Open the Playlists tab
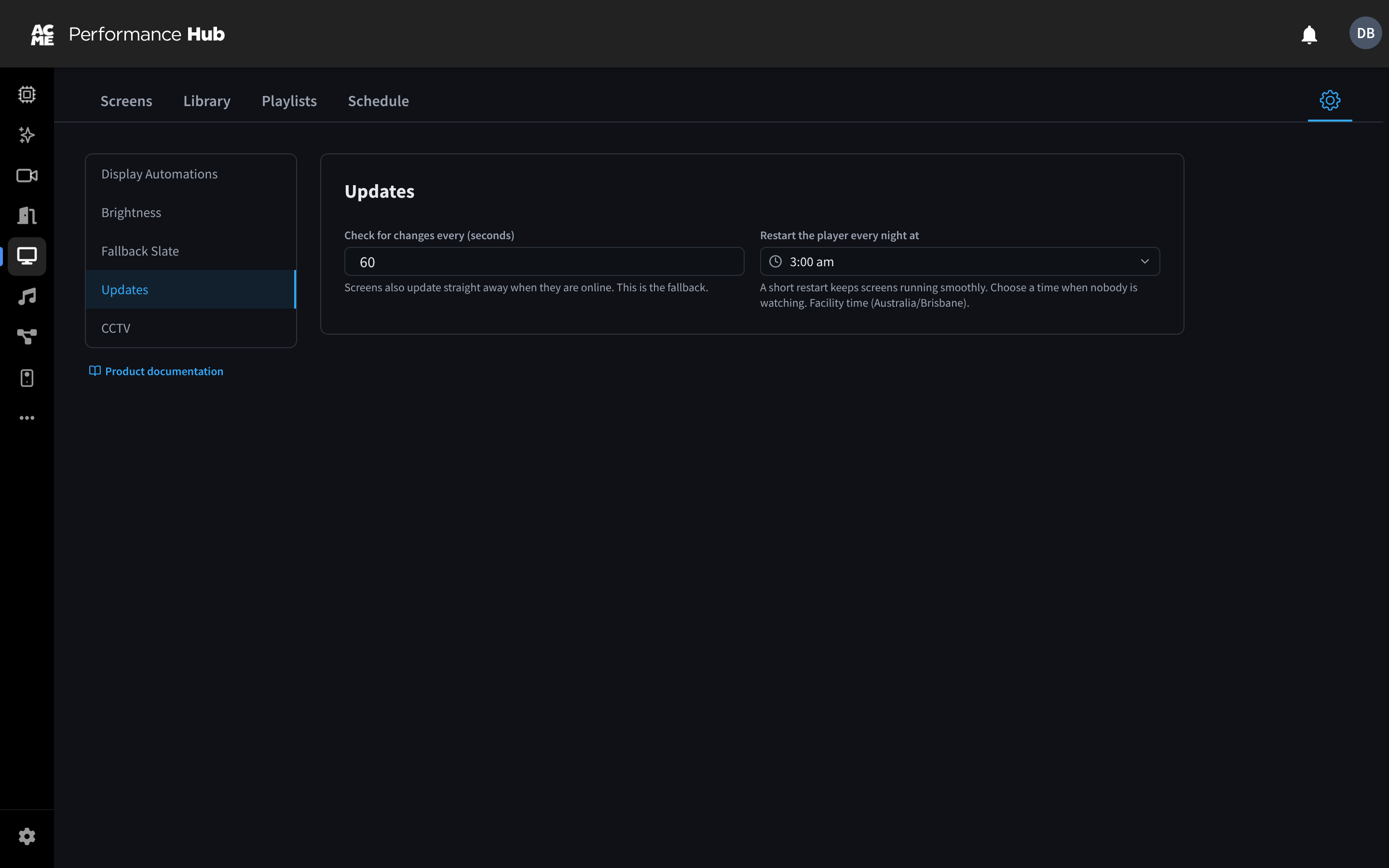Image resolution: width=1389 pixels, height=868 pixels. click(289, 101)
